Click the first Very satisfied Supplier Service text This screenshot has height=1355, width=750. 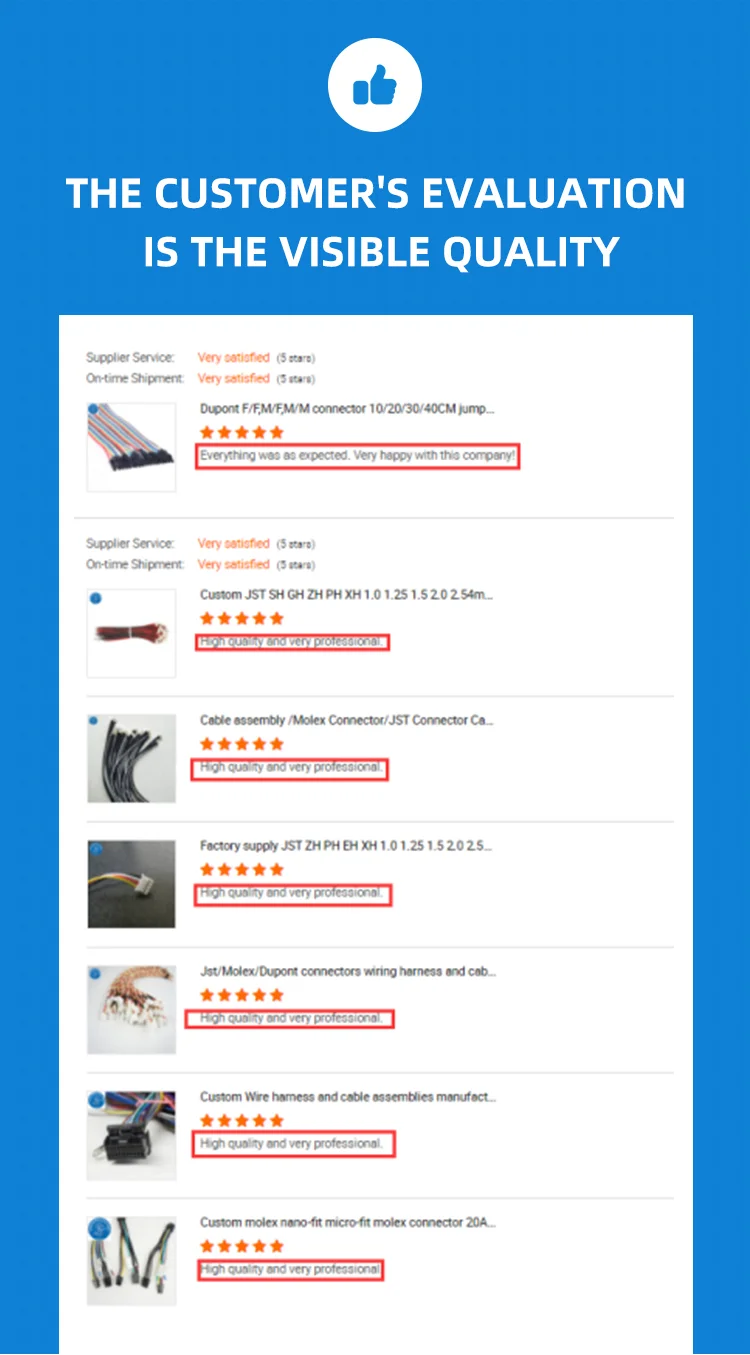click(234, 357)
